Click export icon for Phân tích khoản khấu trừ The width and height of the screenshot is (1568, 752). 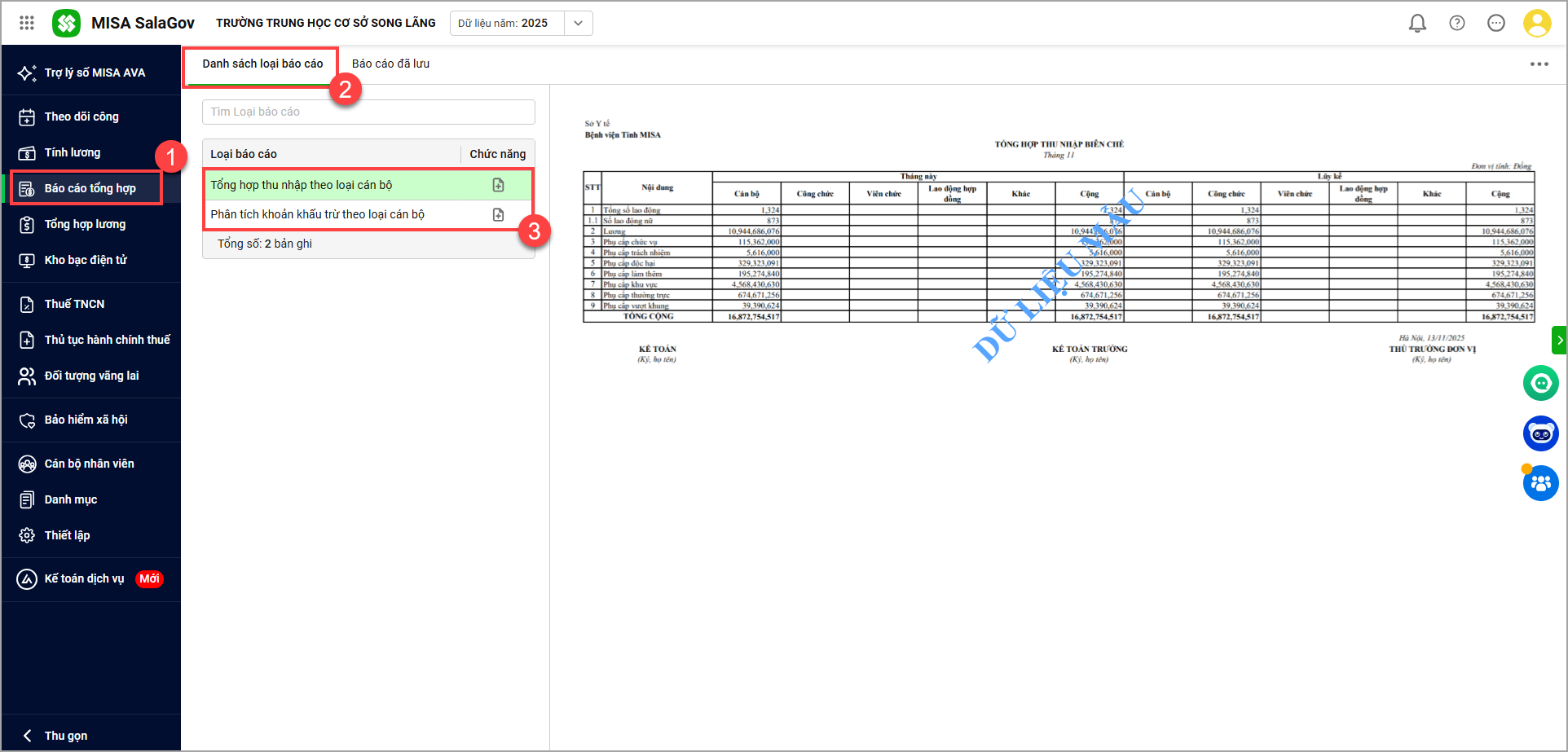coord(498,215)
